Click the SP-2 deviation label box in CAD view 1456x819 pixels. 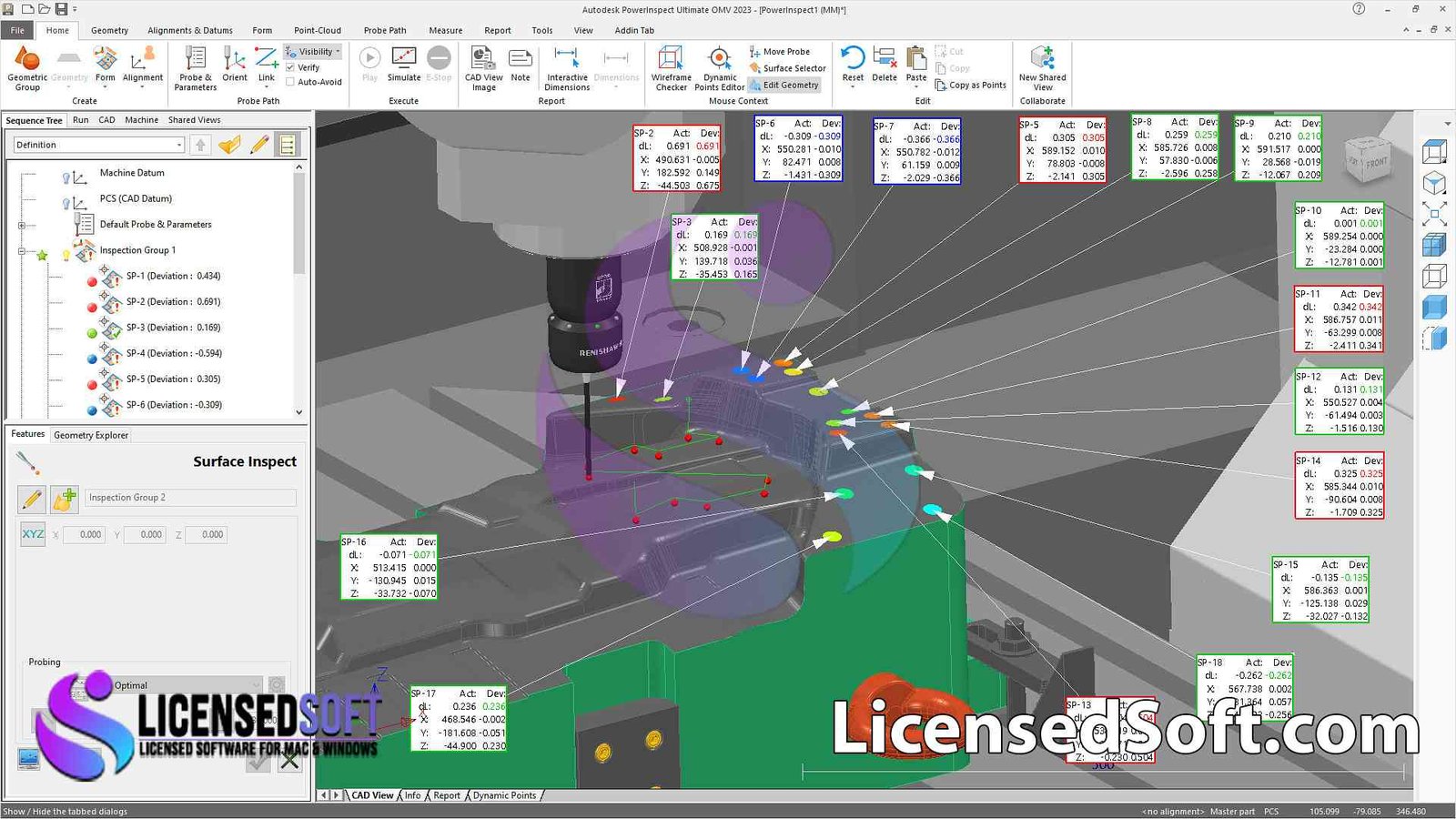676,158
